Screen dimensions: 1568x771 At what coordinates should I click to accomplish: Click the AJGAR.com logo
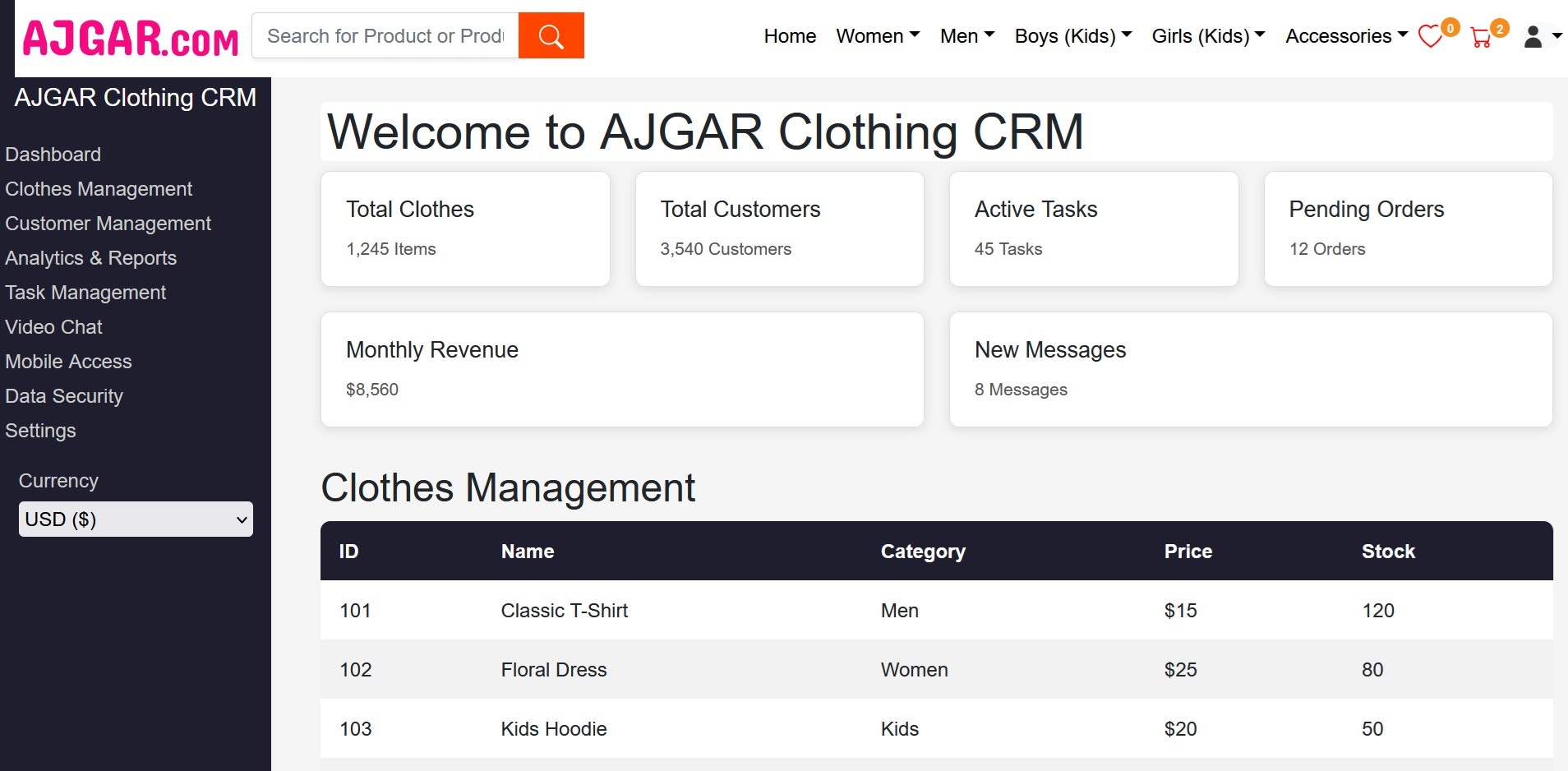[130, 37]
